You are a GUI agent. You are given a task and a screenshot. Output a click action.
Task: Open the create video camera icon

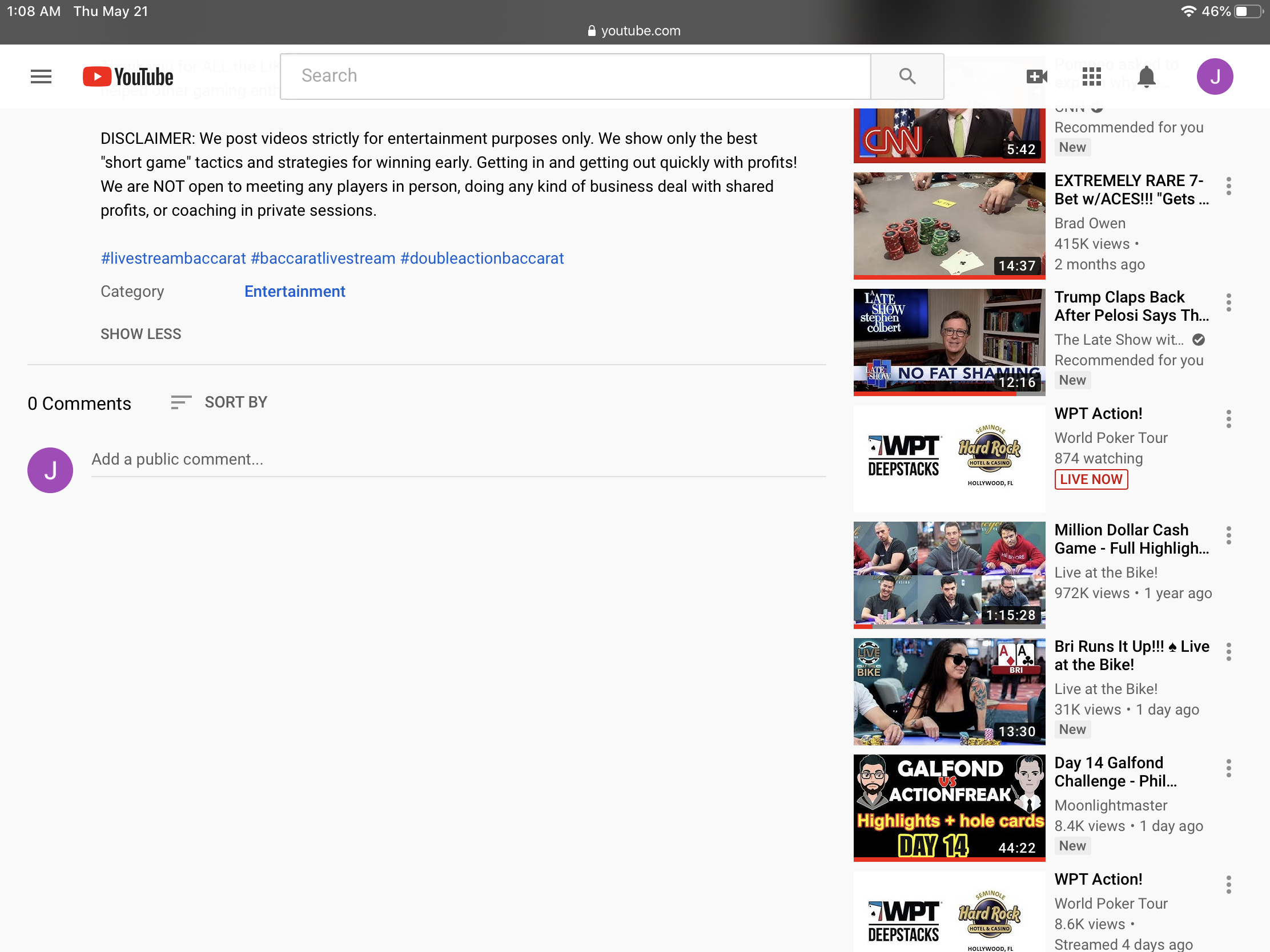(1036, 76)
